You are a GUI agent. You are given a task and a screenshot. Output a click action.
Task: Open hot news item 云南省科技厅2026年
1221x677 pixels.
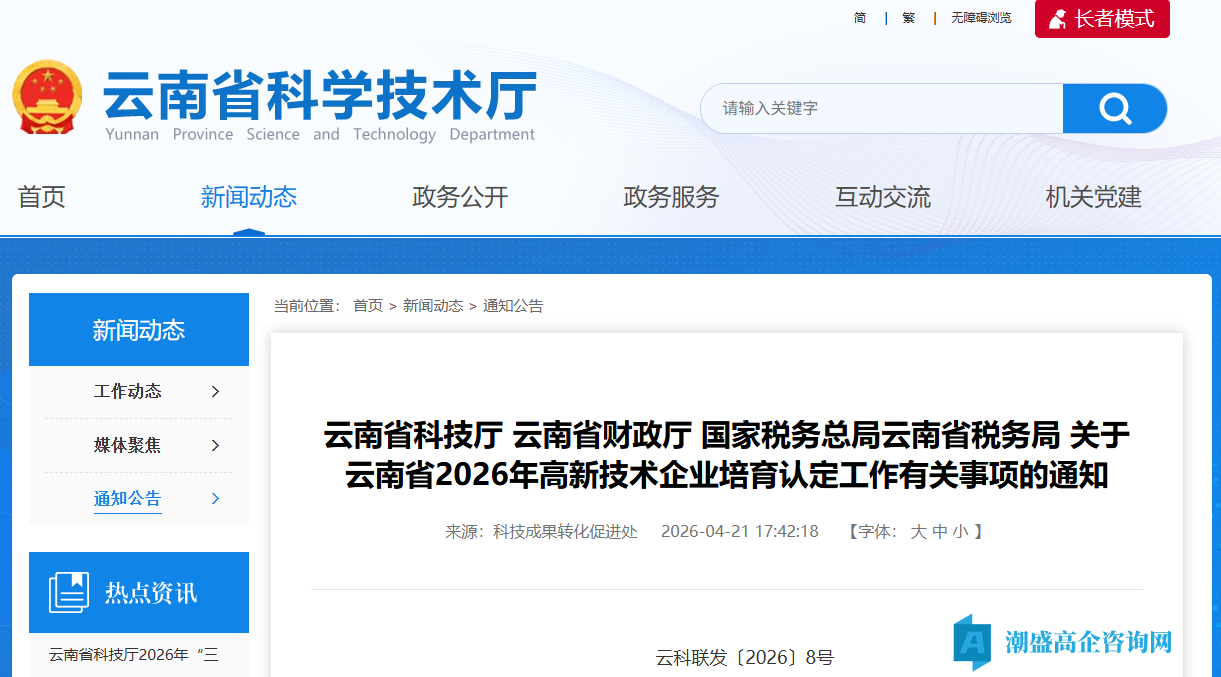click(x=134, y=655)
